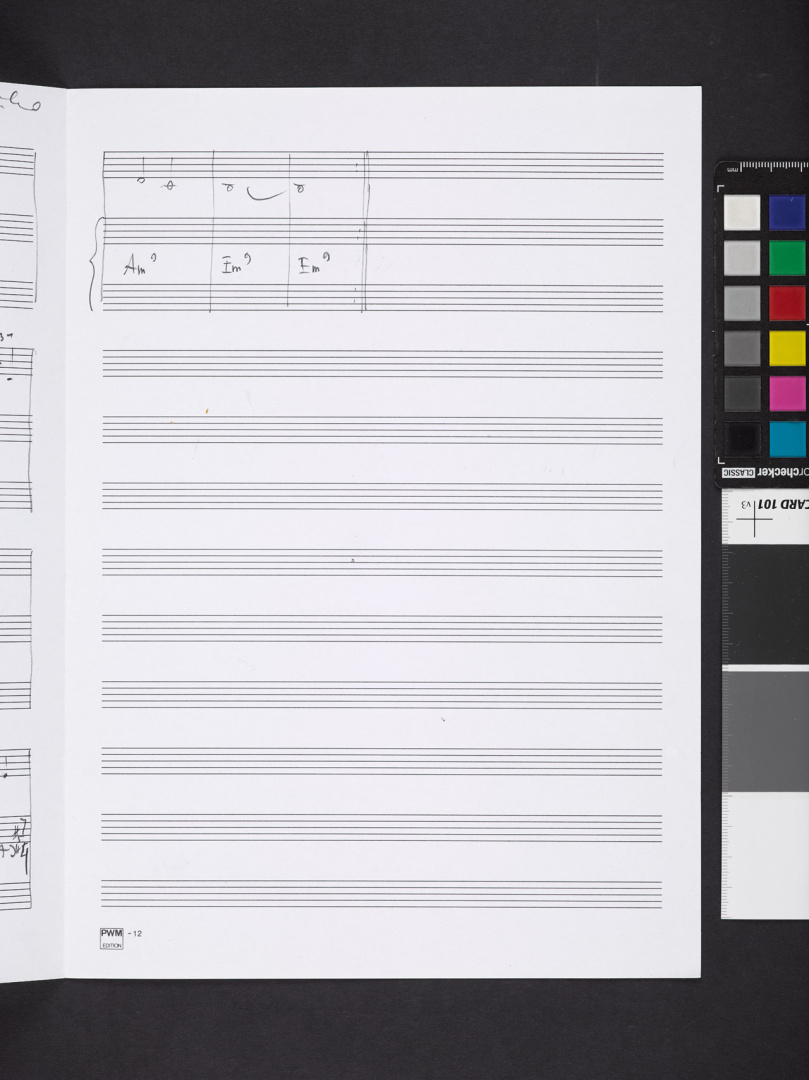Click the page number 12
The width and height of the screenshot is (809, 1080).
137,934
